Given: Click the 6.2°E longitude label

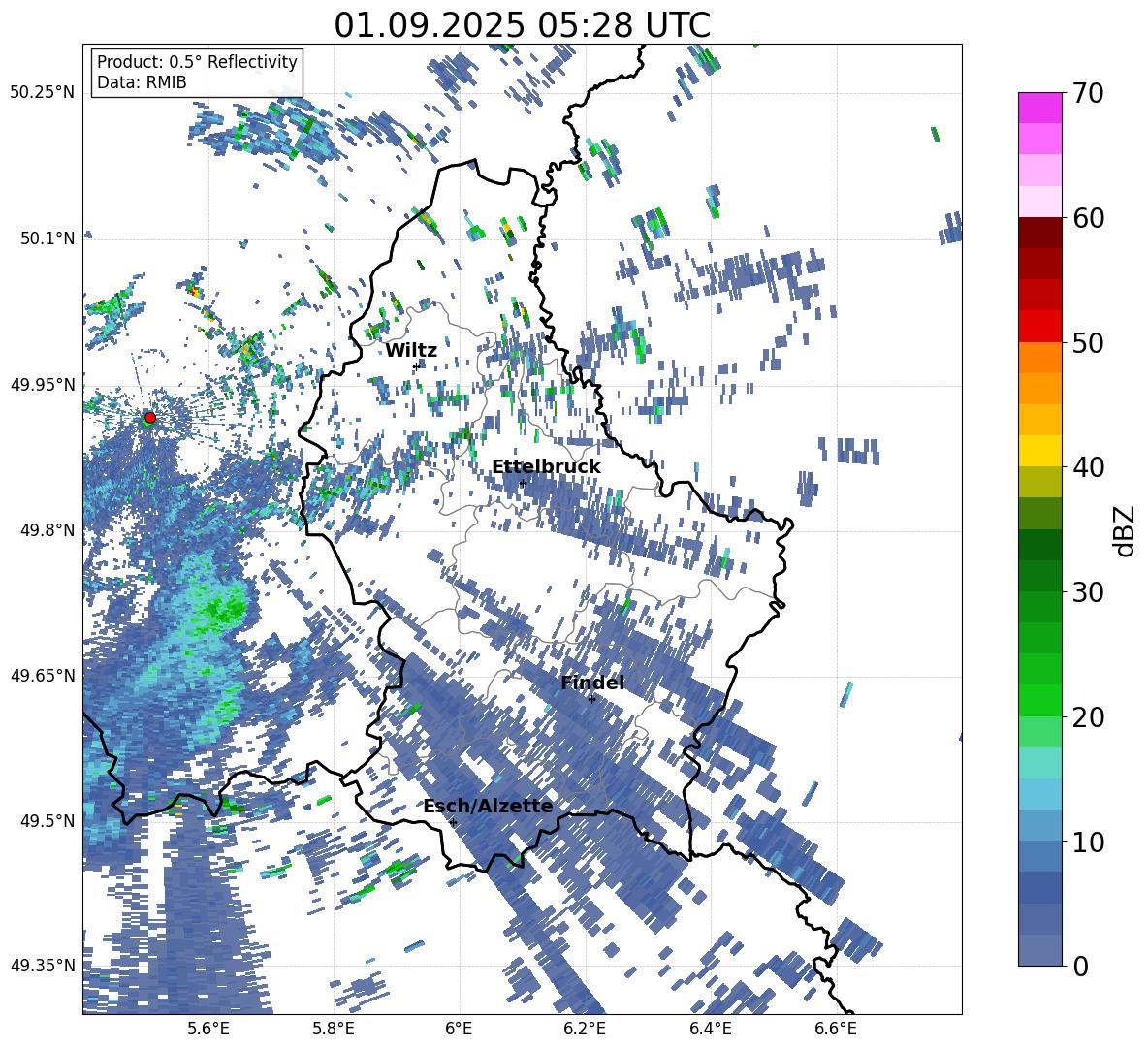Looking at the screenshot, I should click(585, 1029).
